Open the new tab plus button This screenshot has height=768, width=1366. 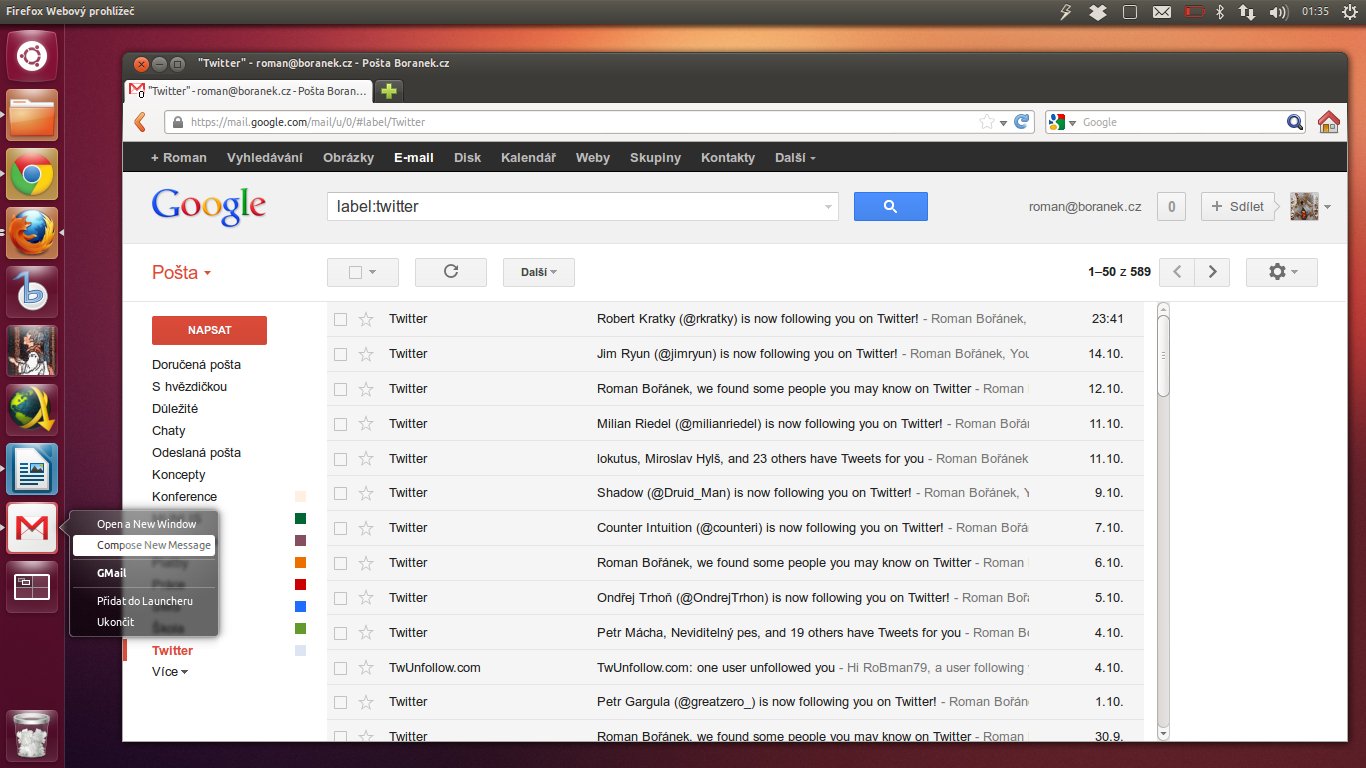point(388,91)
